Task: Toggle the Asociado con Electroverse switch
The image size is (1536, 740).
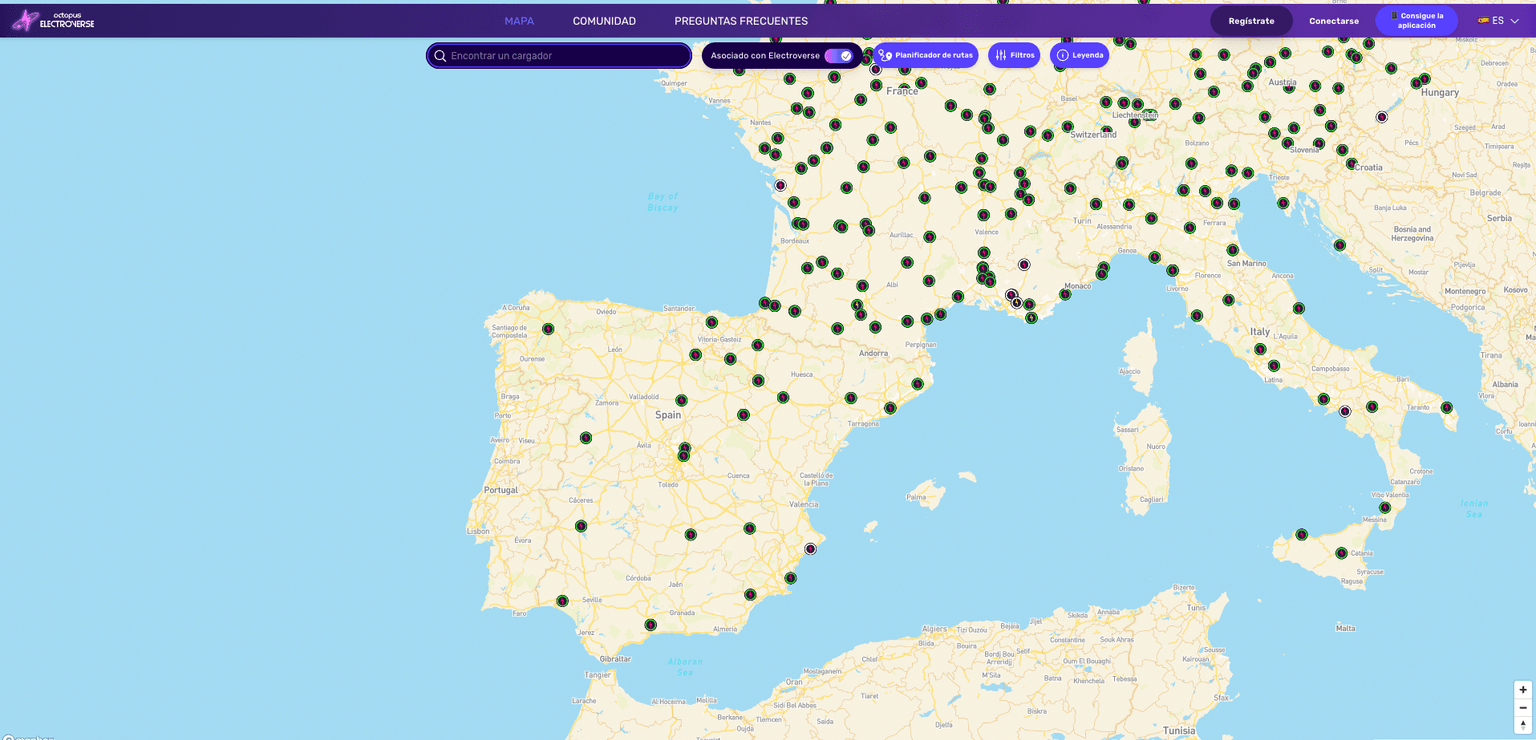Action: [838, 56]
